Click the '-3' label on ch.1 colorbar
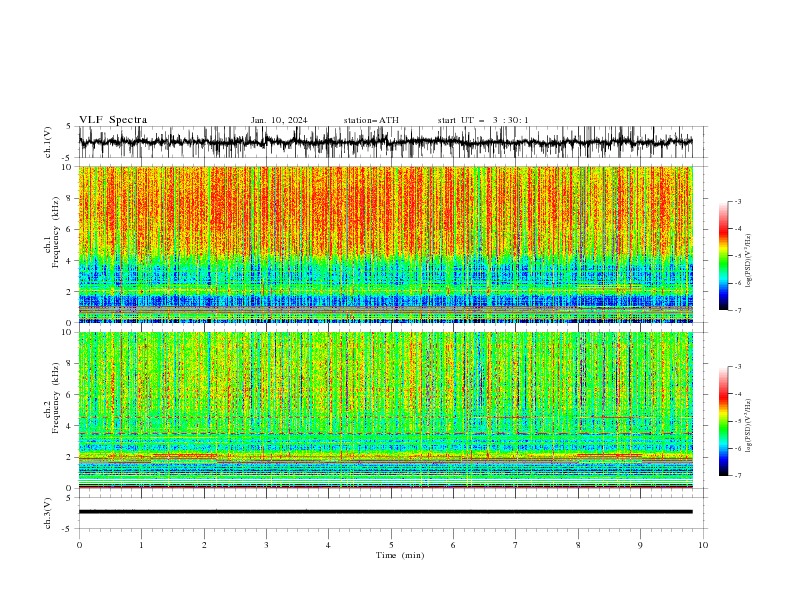Image resolution: width=792 pixels, height=612 pixels. [738, 201]
